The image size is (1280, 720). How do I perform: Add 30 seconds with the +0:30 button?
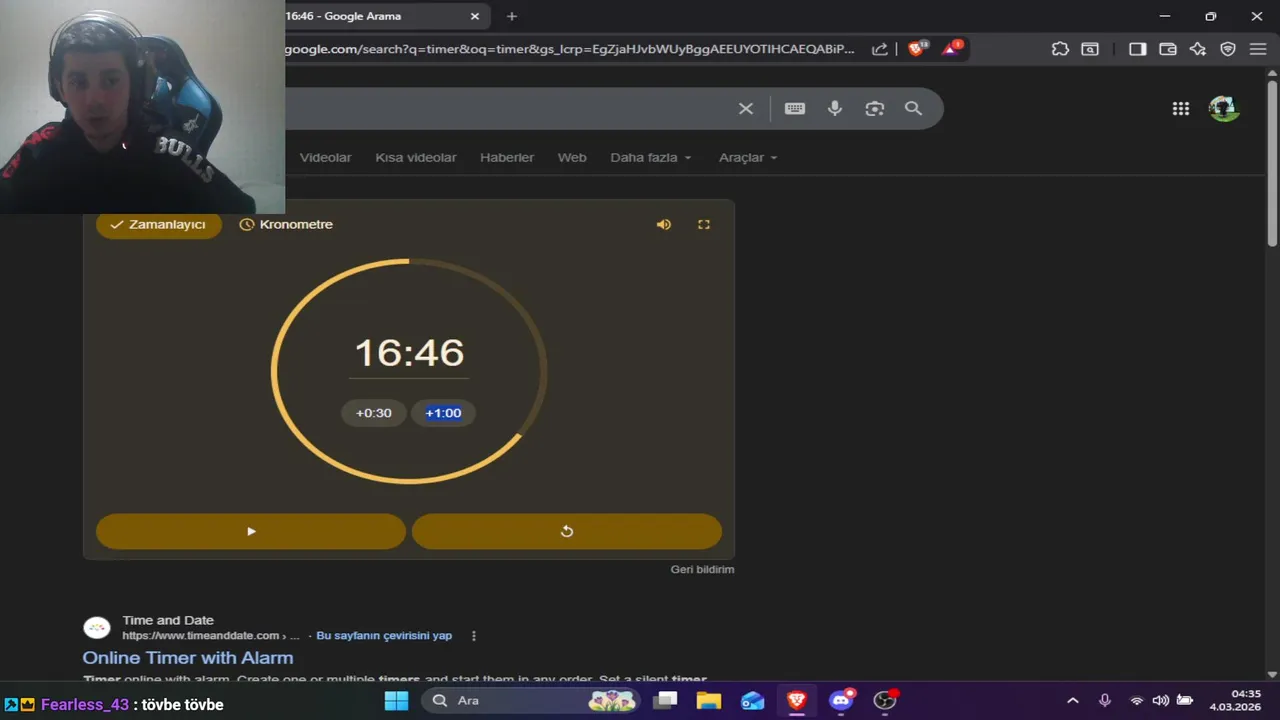(x=374, y=413)
